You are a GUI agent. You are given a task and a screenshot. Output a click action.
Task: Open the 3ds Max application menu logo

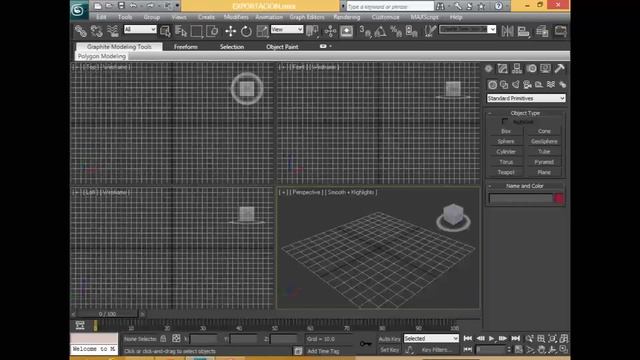coord(78,9)
